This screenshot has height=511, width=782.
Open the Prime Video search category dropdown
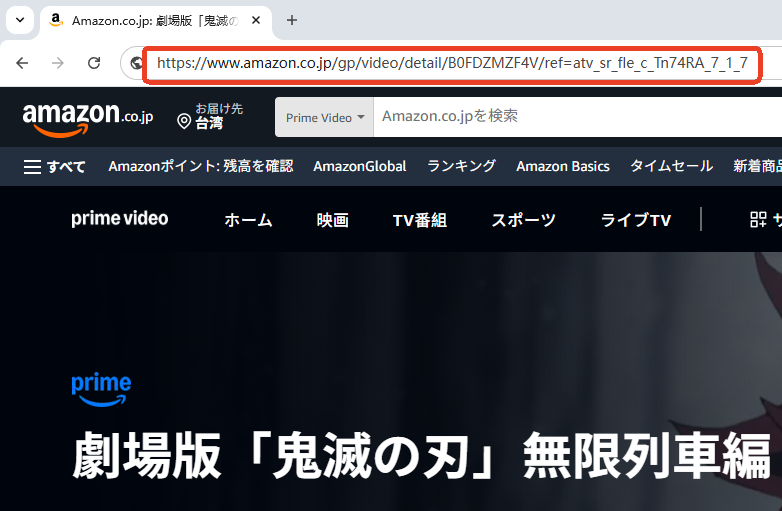tap(324, 118)
